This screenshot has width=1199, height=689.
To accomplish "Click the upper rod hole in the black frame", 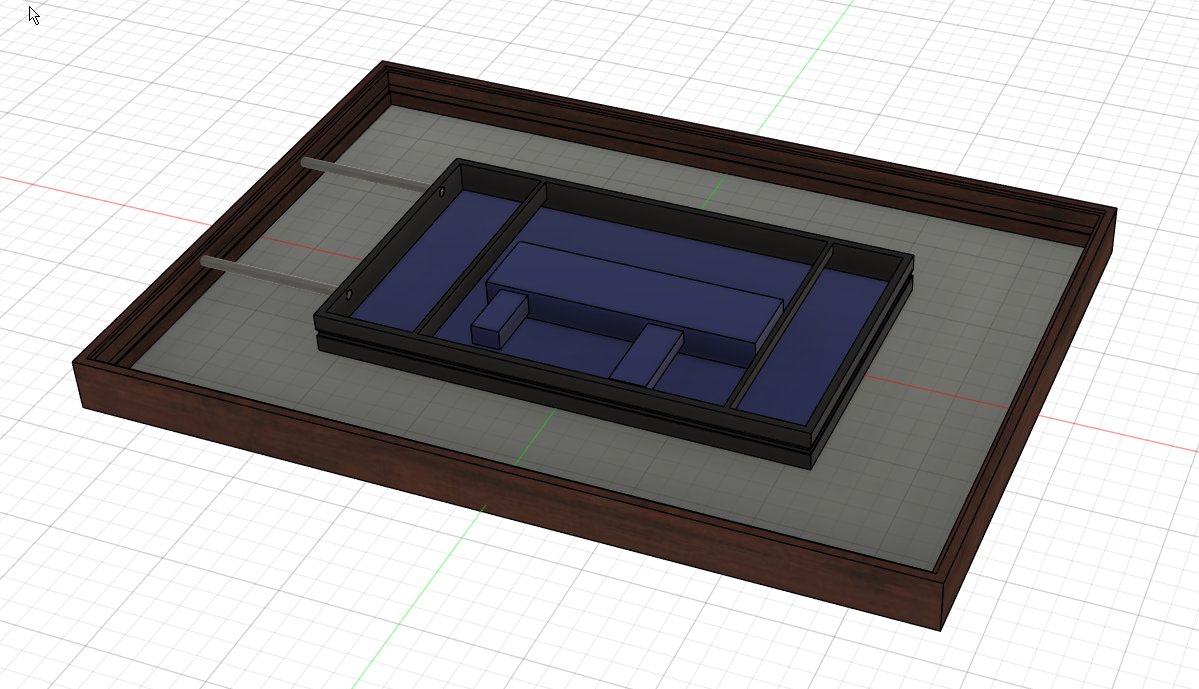I will (x=441, y=191).
